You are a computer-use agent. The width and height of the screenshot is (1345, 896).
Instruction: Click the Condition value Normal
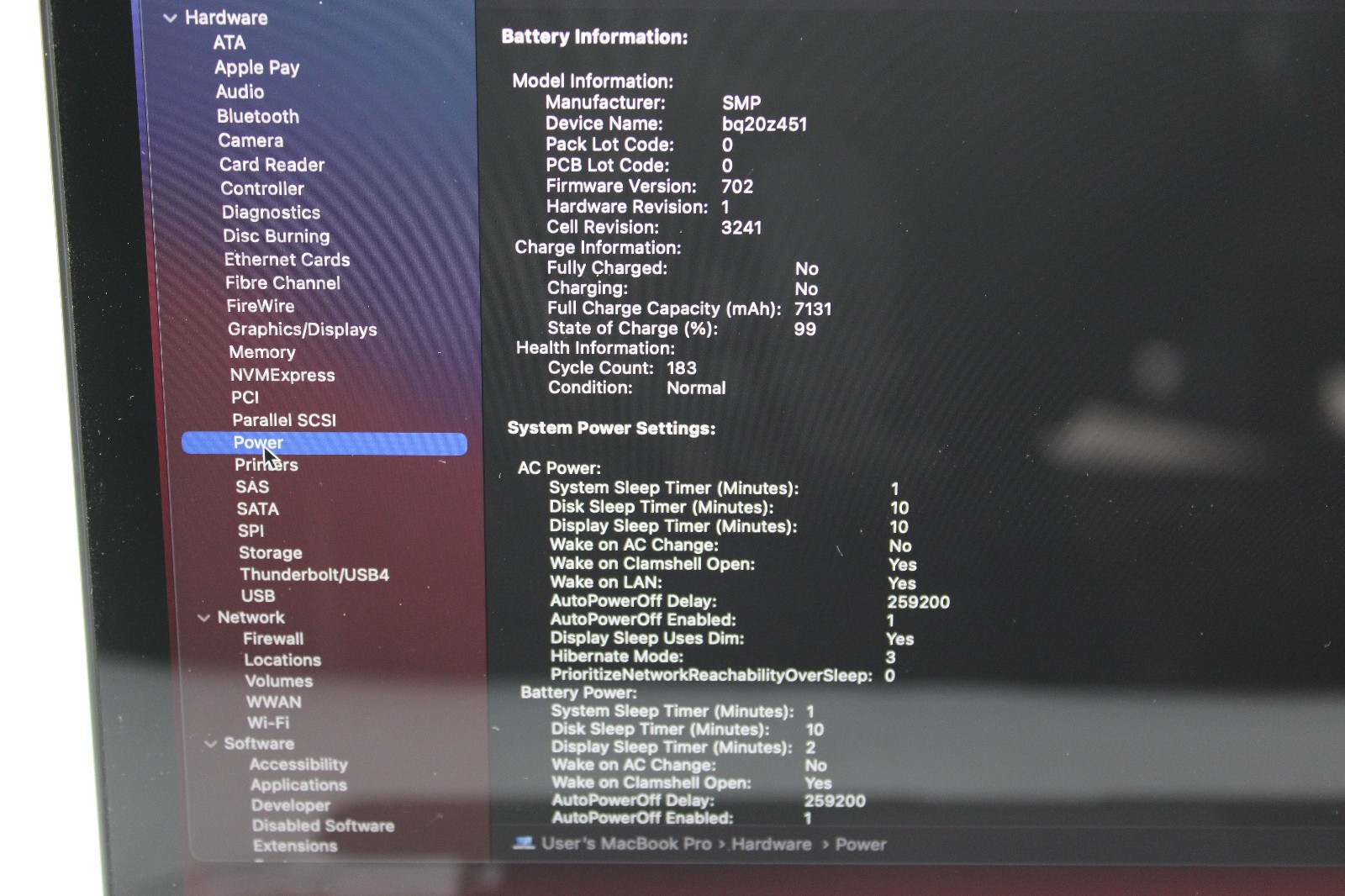tap(696, 388)
